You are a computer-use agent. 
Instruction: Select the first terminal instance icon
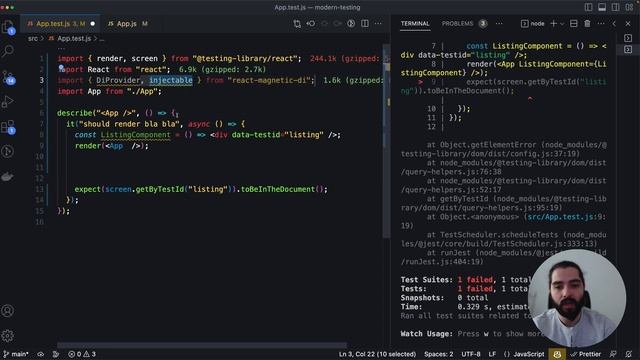pyautogui.click(x=628, y=38)
